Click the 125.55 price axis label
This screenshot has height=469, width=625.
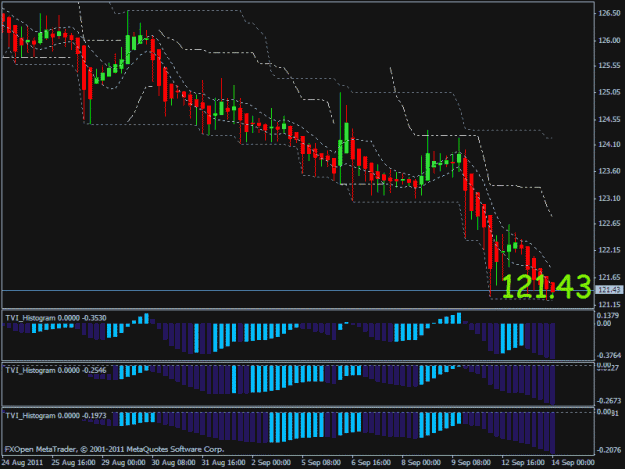click(x=609, y=66)
